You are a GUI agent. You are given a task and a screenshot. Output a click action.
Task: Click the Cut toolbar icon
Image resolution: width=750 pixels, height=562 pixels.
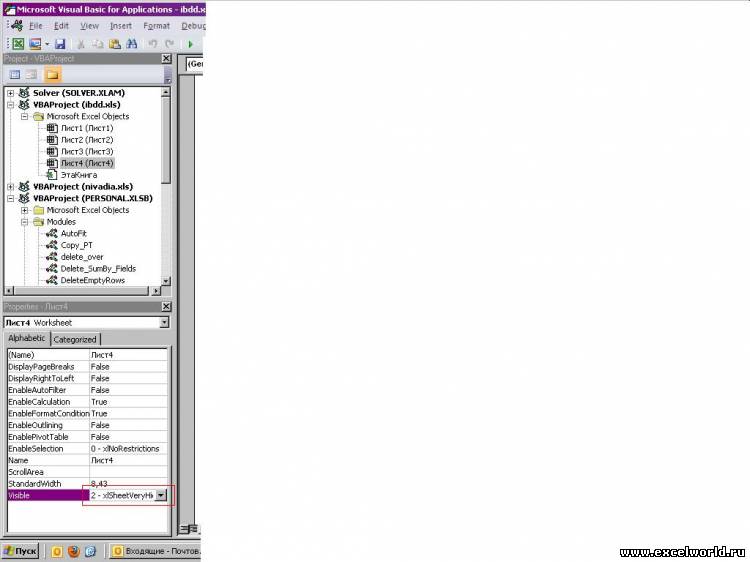(81, 44)
